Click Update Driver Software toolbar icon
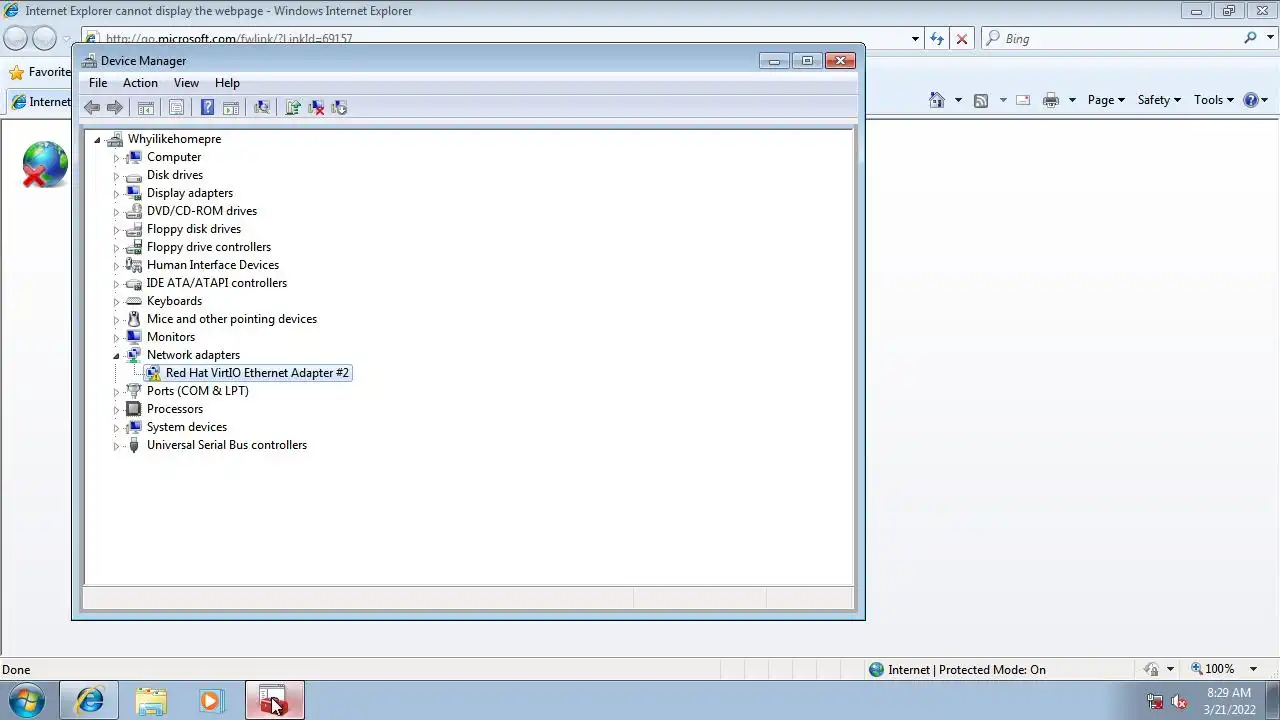Image resolution: width=1280 pixels, height=720 pixels. click(x=293, y=107)
